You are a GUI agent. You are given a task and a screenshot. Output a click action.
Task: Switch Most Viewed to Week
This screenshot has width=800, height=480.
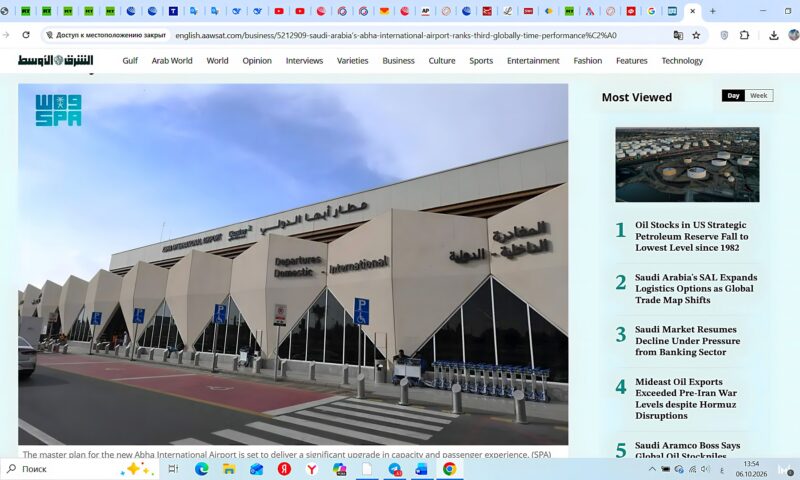point(759,95)
